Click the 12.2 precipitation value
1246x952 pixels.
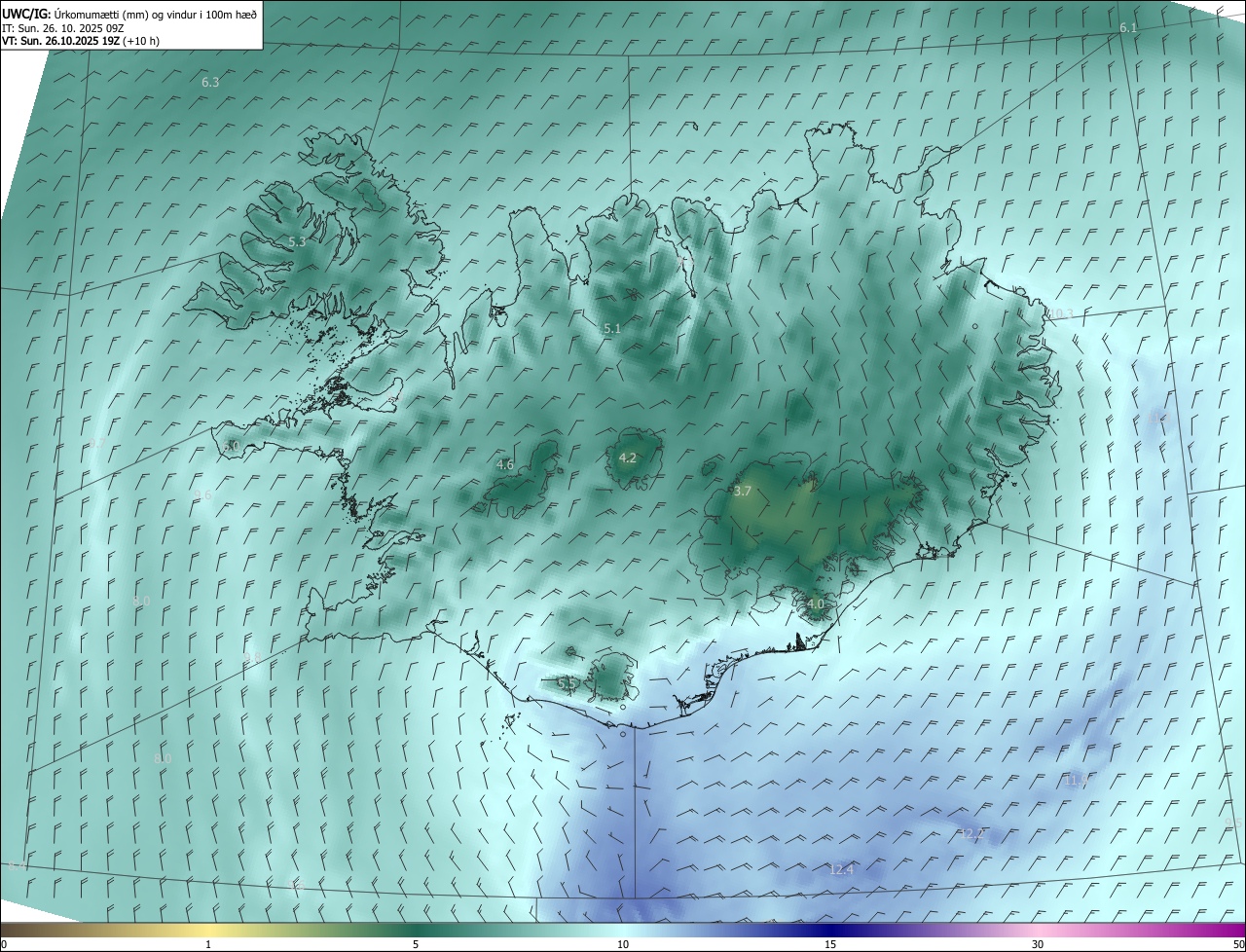coord(972,833)
